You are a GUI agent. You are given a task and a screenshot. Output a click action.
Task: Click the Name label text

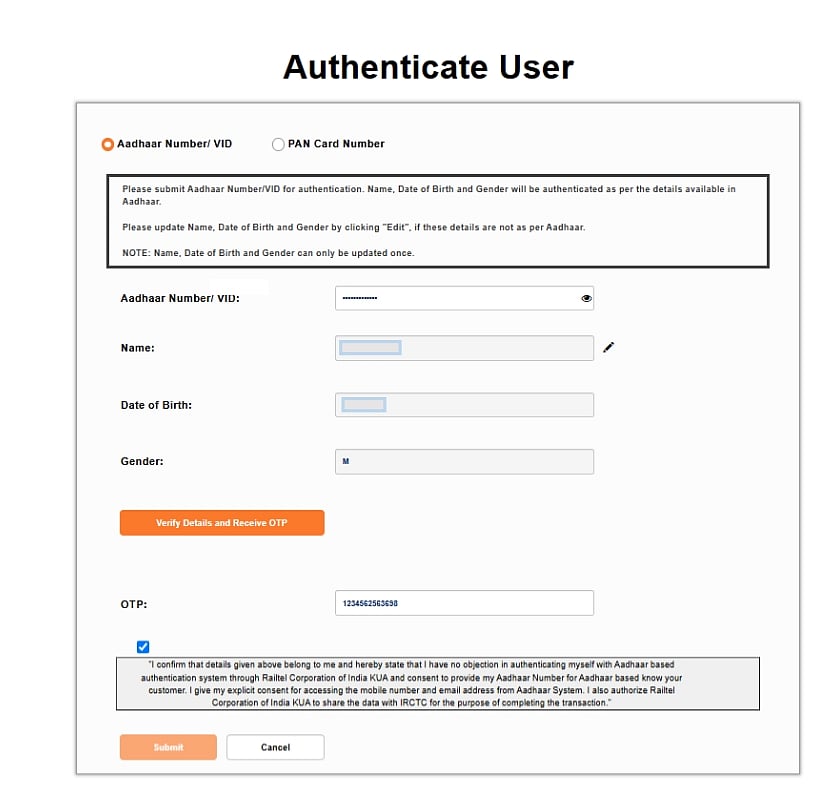[138, 348]
